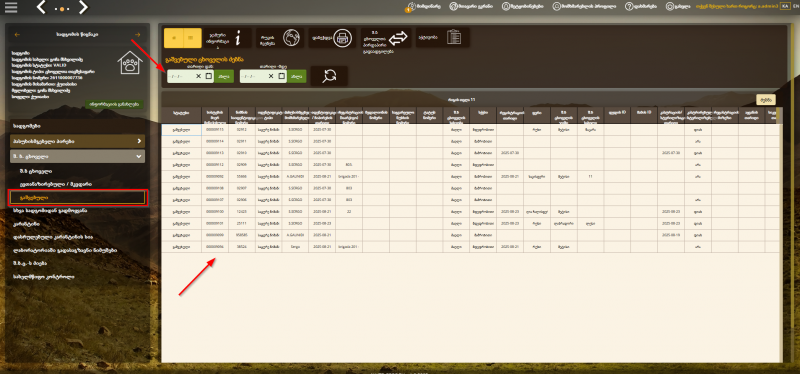800x374 pixels.
Task: Open calendar picker in second date field
Action: point(282,76)
